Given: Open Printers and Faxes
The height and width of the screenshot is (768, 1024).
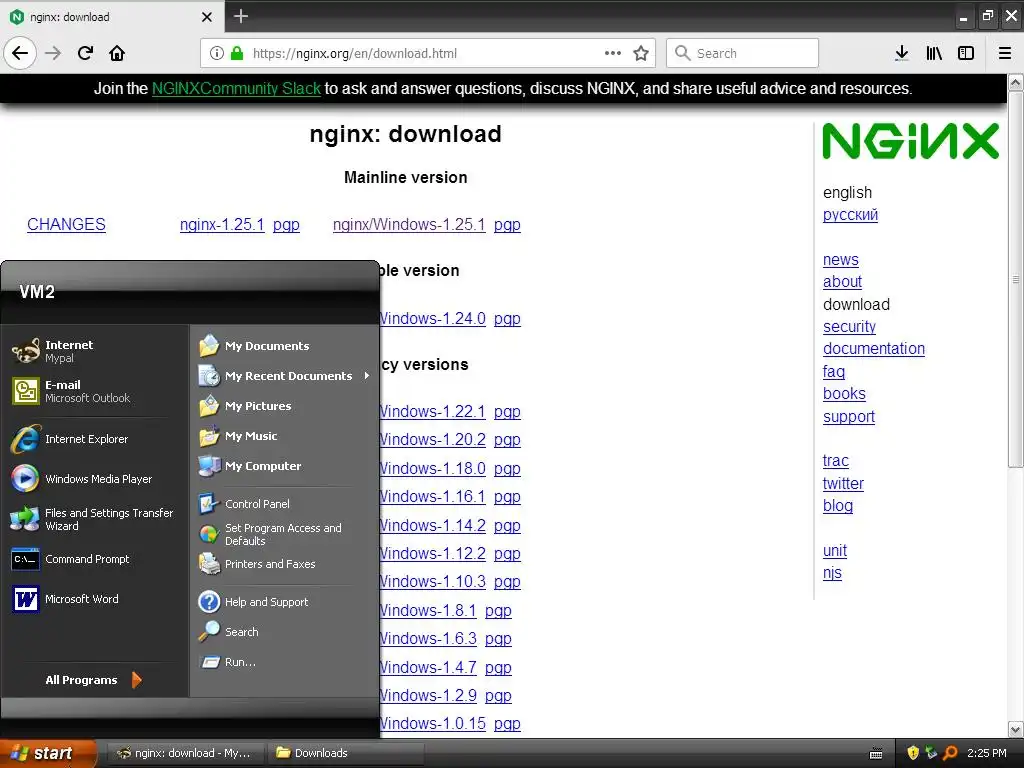Looking at the screenshot, I should pos(284,564).
